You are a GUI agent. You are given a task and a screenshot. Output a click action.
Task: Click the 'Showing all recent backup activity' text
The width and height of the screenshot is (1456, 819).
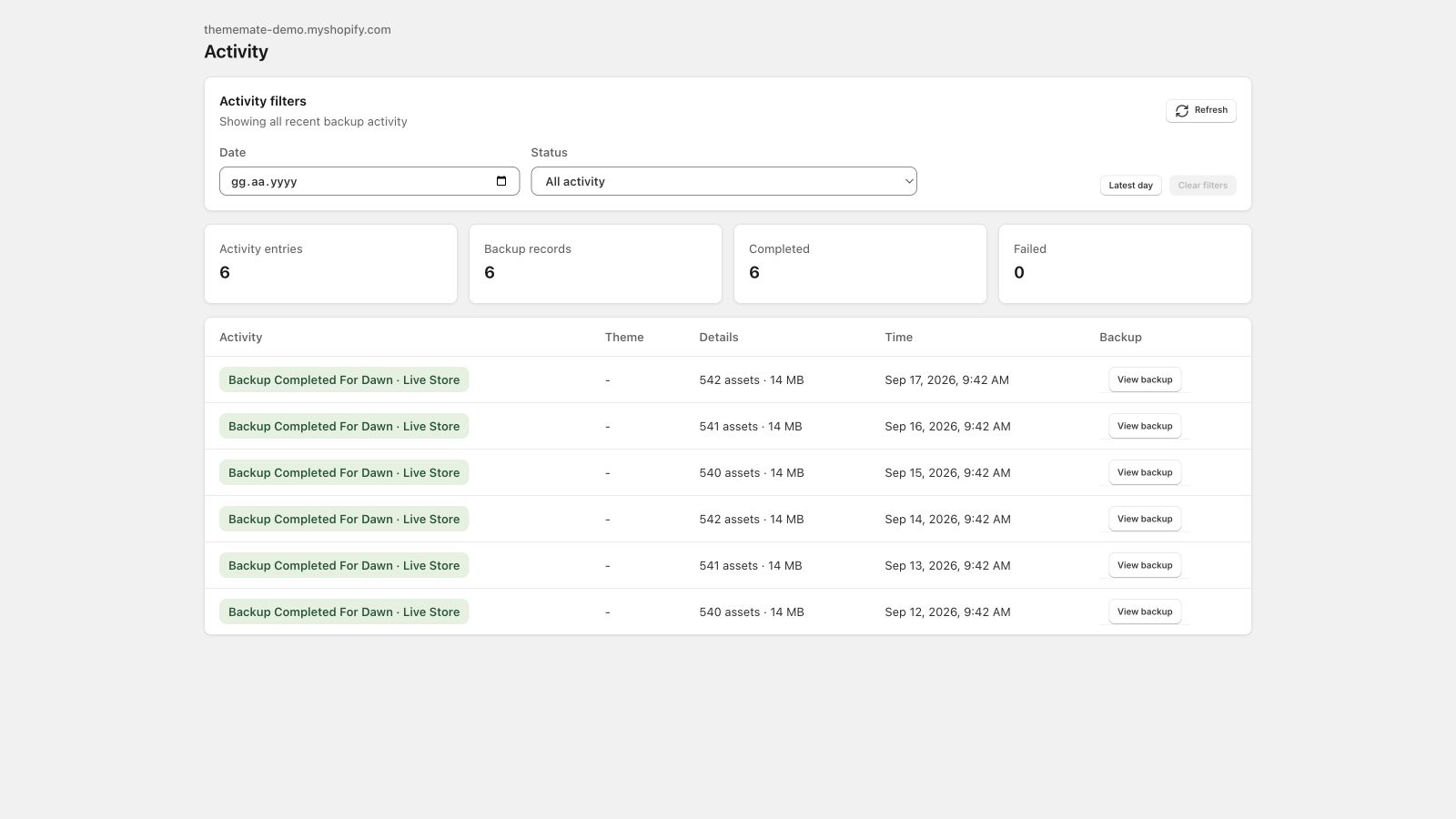[x=313, y=121]
